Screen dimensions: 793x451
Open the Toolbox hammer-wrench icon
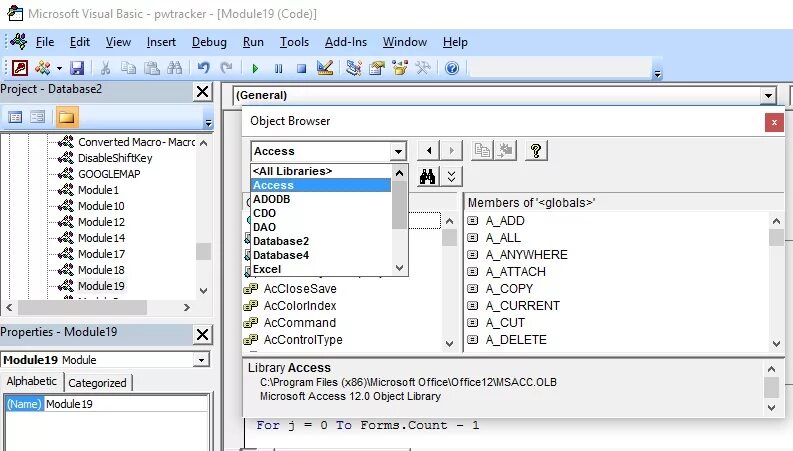[x=423, y=68]
